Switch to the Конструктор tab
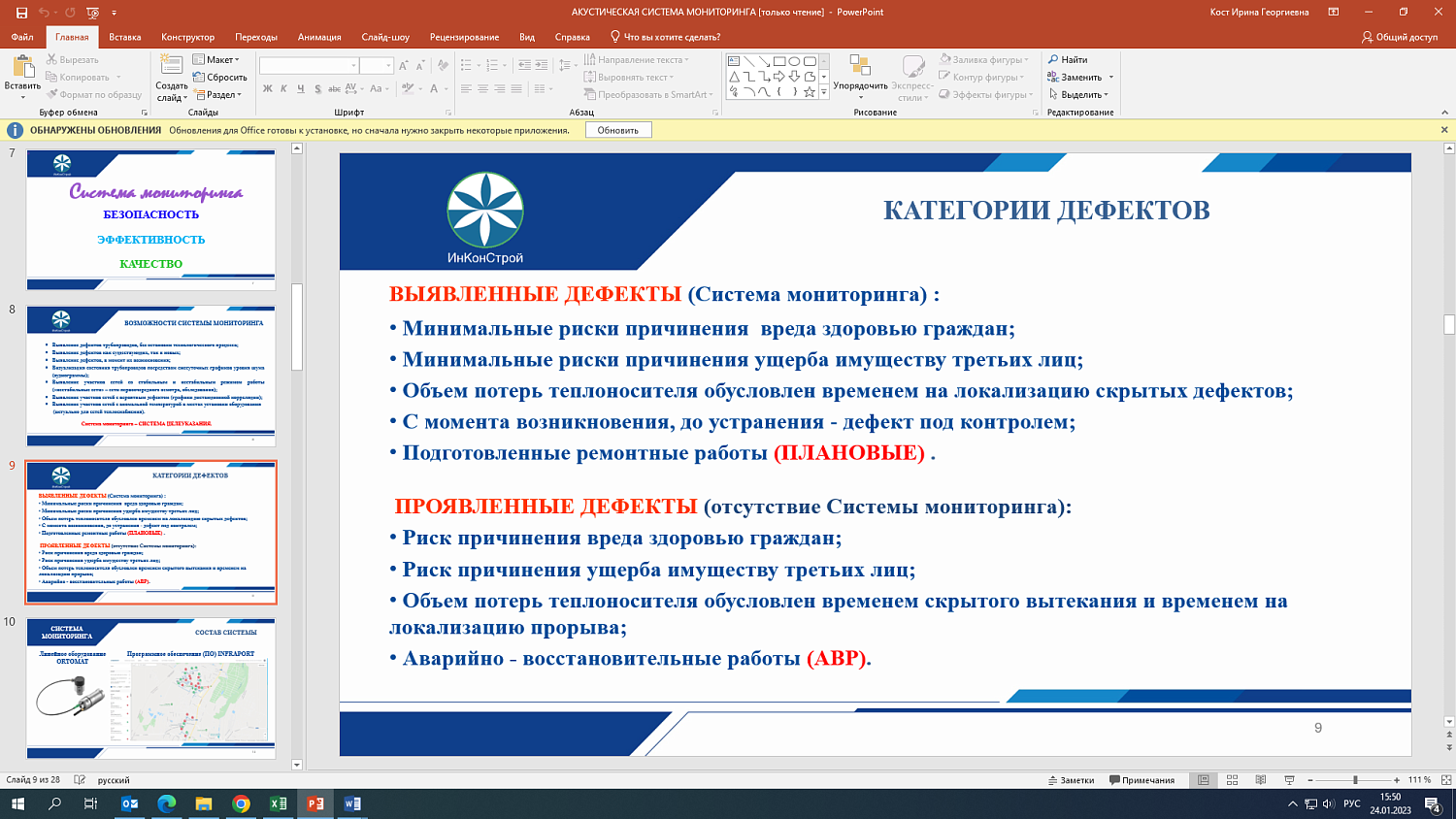Viewport: 1456px width, 819px height. 188,37
